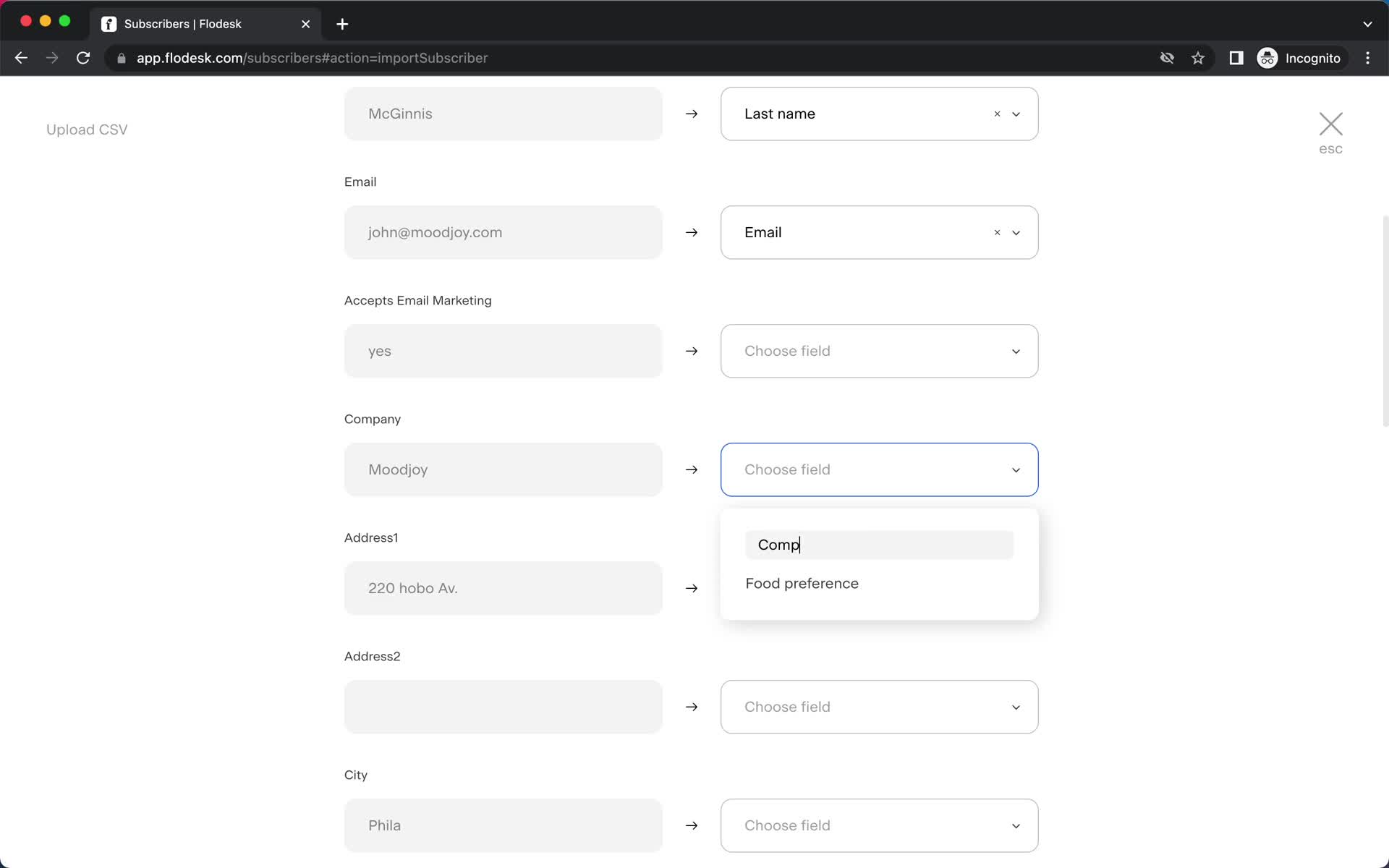This screenshot has height=868, width=1389.
Task: Click the back navigation arrow icon
Action: click(20, 58)
